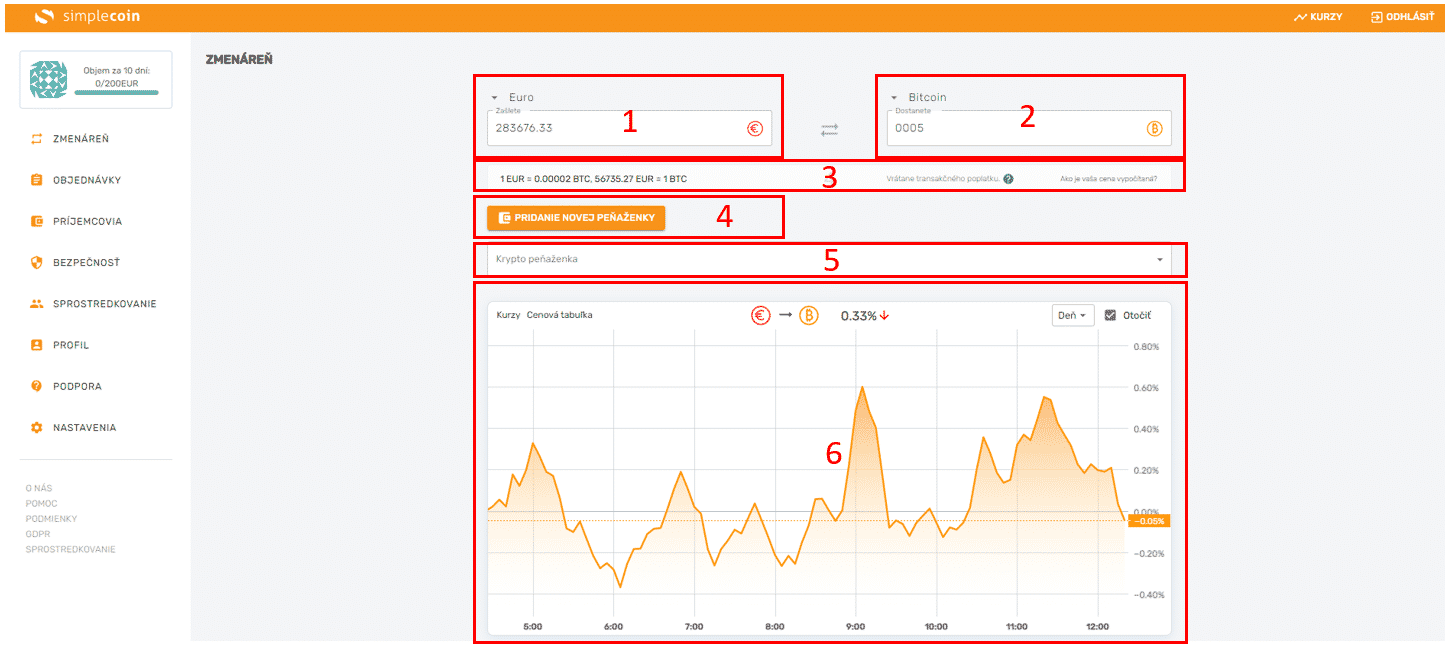Click the Sprostredkovanie people icon
The image size is (1445, 661).
[x=37, y=304]
